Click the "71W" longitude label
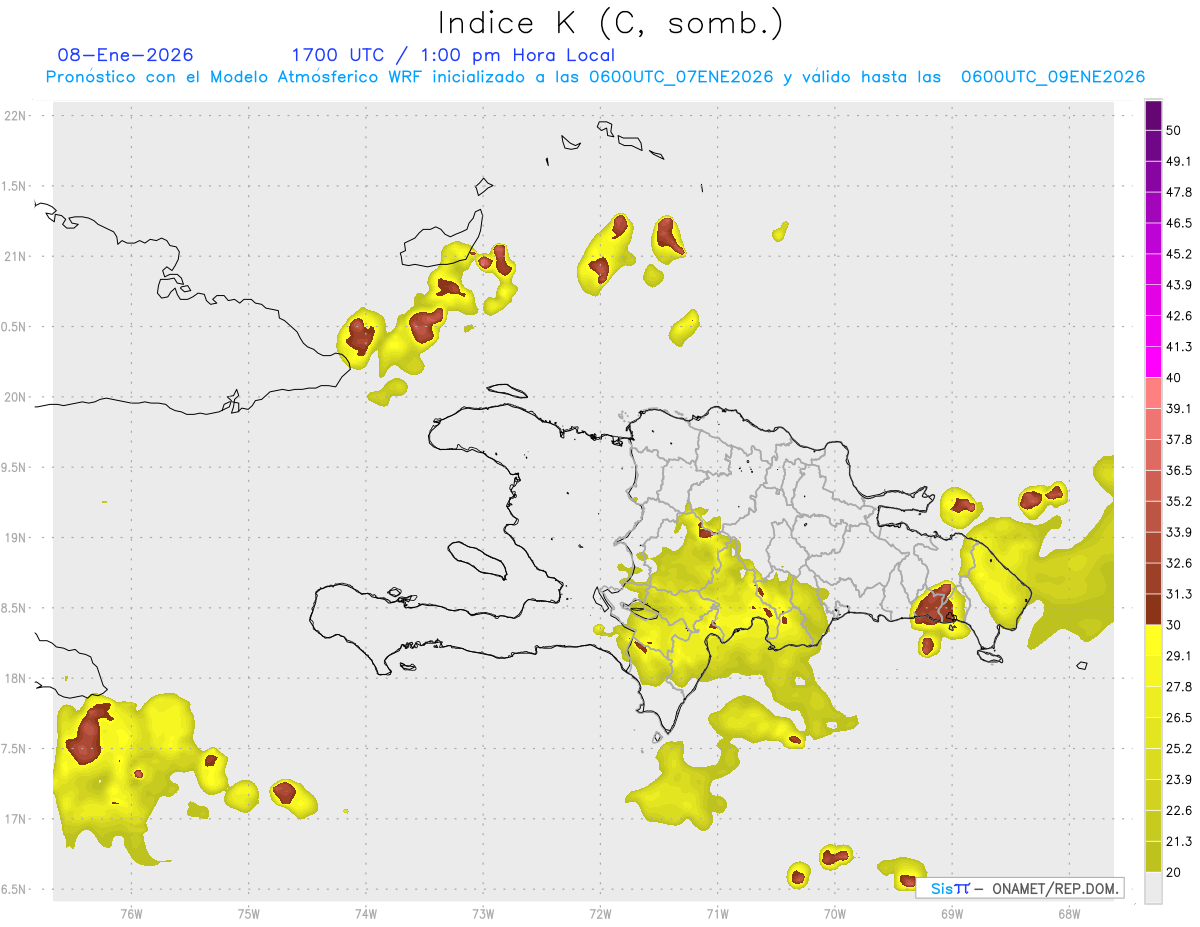 [x=717, y=914]
